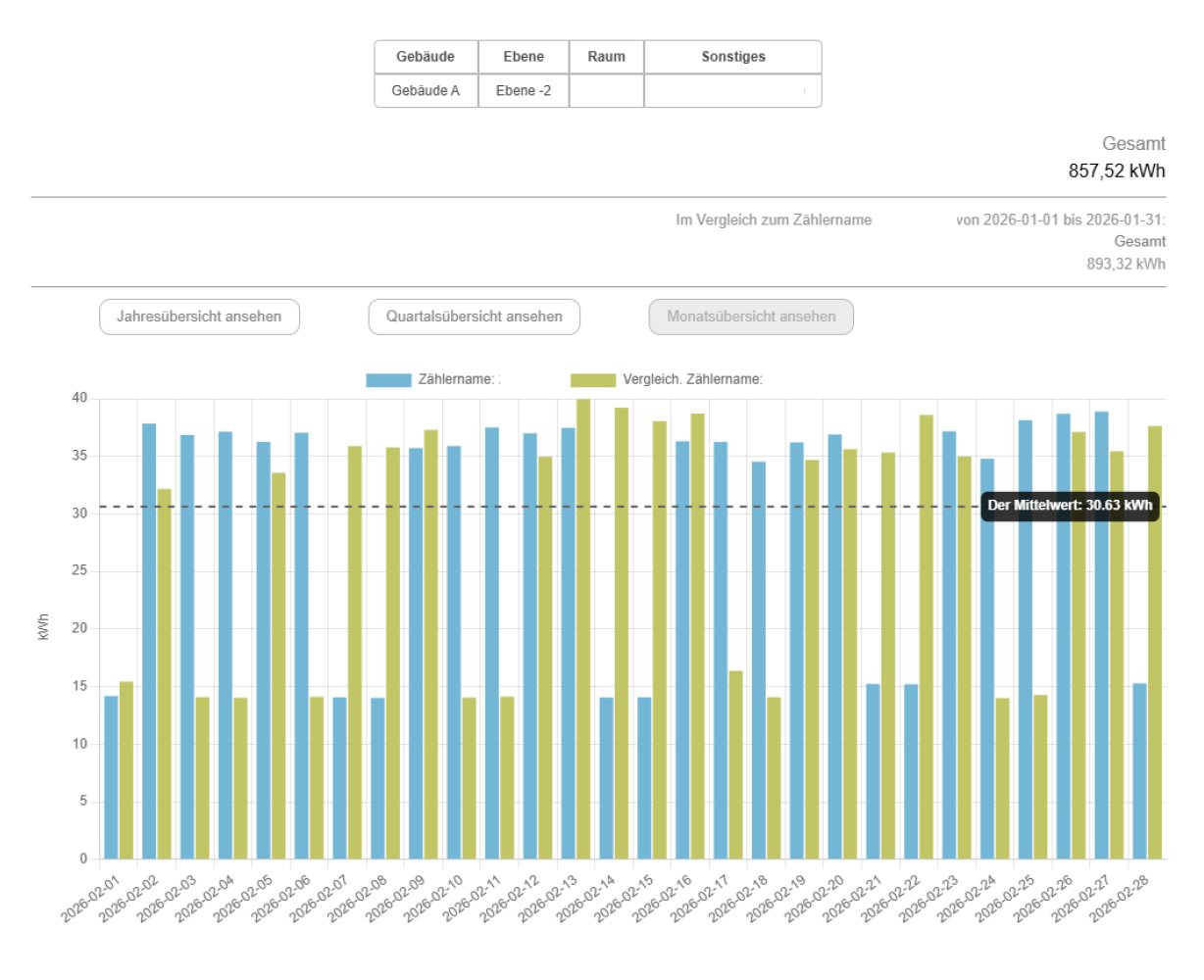Click the Ebene column header

[x=524, y=57]
